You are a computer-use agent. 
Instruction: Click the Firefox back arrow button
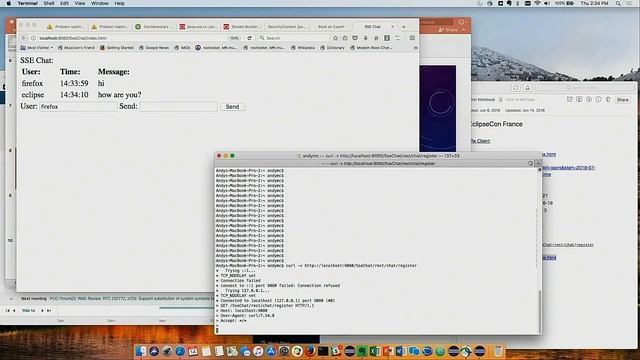click(x=24, y=38)
